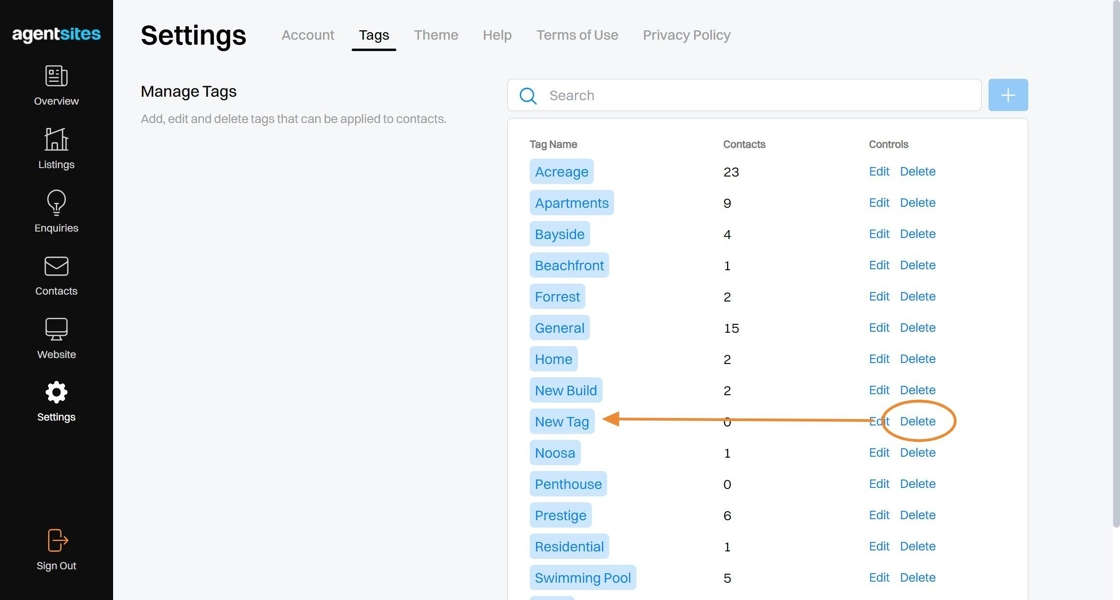Click the search magnifier icon

(x=528, y=96)
